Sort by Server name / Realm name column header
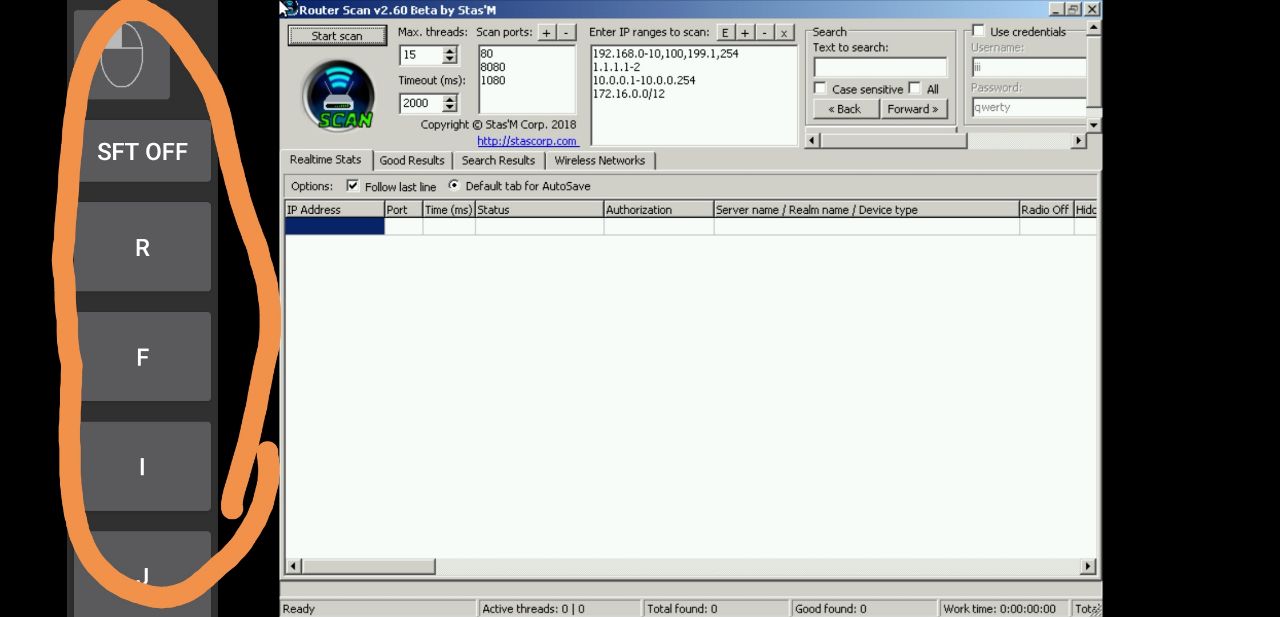This screenshot has width=1280, height=617. click(x=866, y=210)
